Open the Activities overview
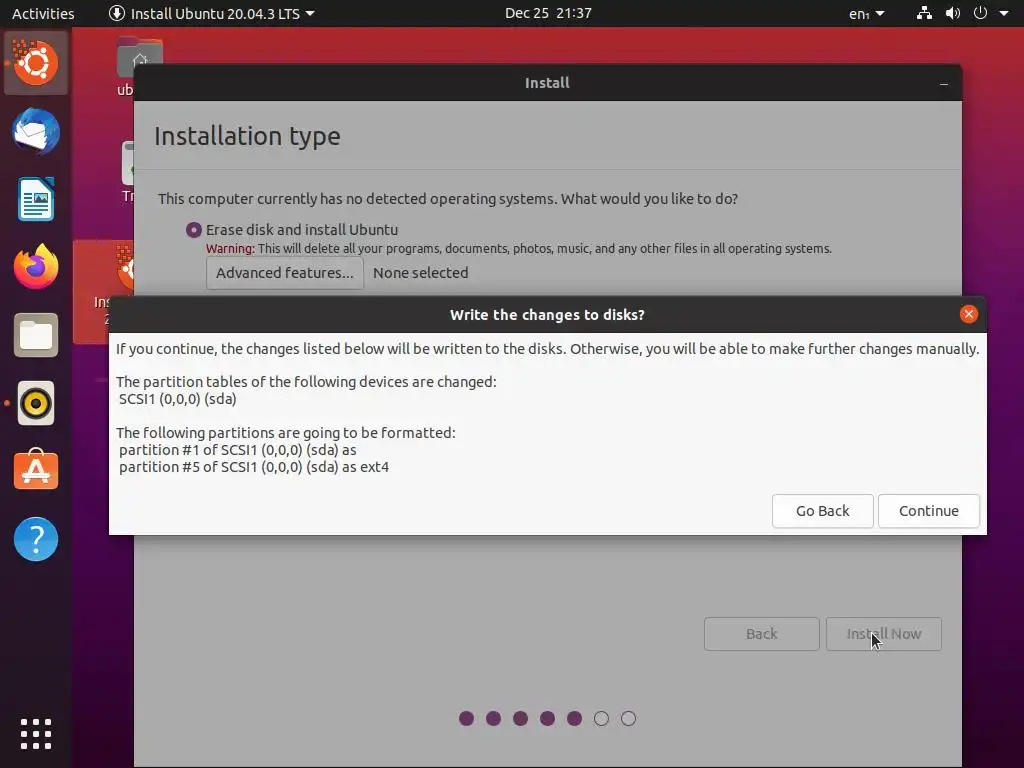Image resolution: width=1024 pixels, height=768 pixels. click(x=43, y=13)
